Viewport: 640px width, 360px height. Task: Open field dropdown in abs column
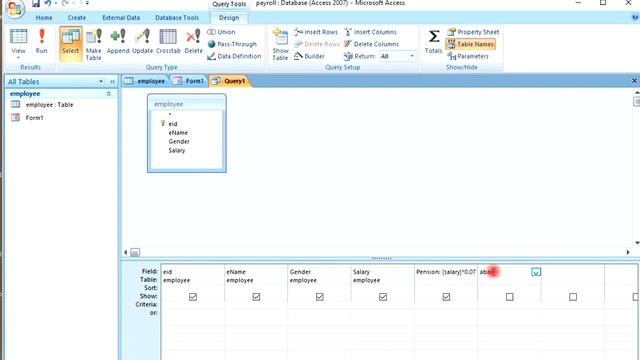pyautogui.click(x=536, y=272)
